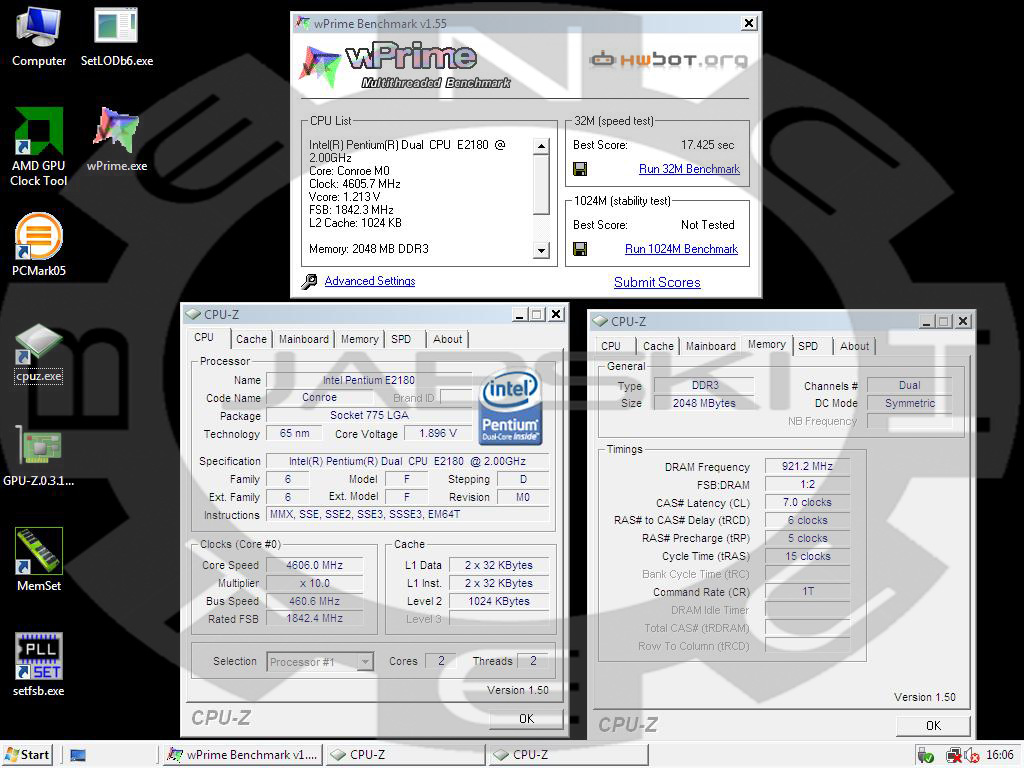Click the Core Voltage 1.896 V field
Screen dimensions: 1024x768
(438, 433)
